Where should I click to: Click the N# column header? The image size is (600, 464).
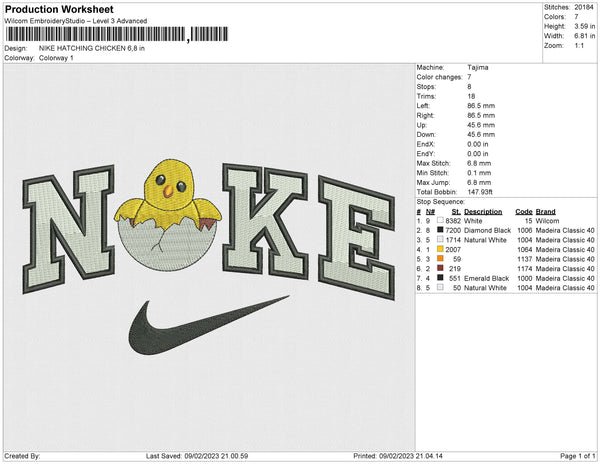(x=430, y=212)
